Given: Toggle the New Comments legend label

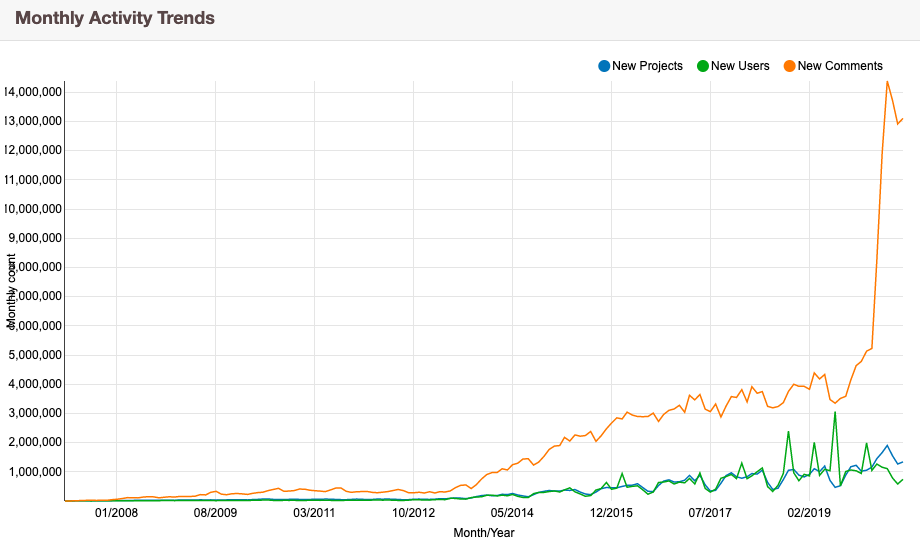Looking at the screenshot, I should coord(840,66).
